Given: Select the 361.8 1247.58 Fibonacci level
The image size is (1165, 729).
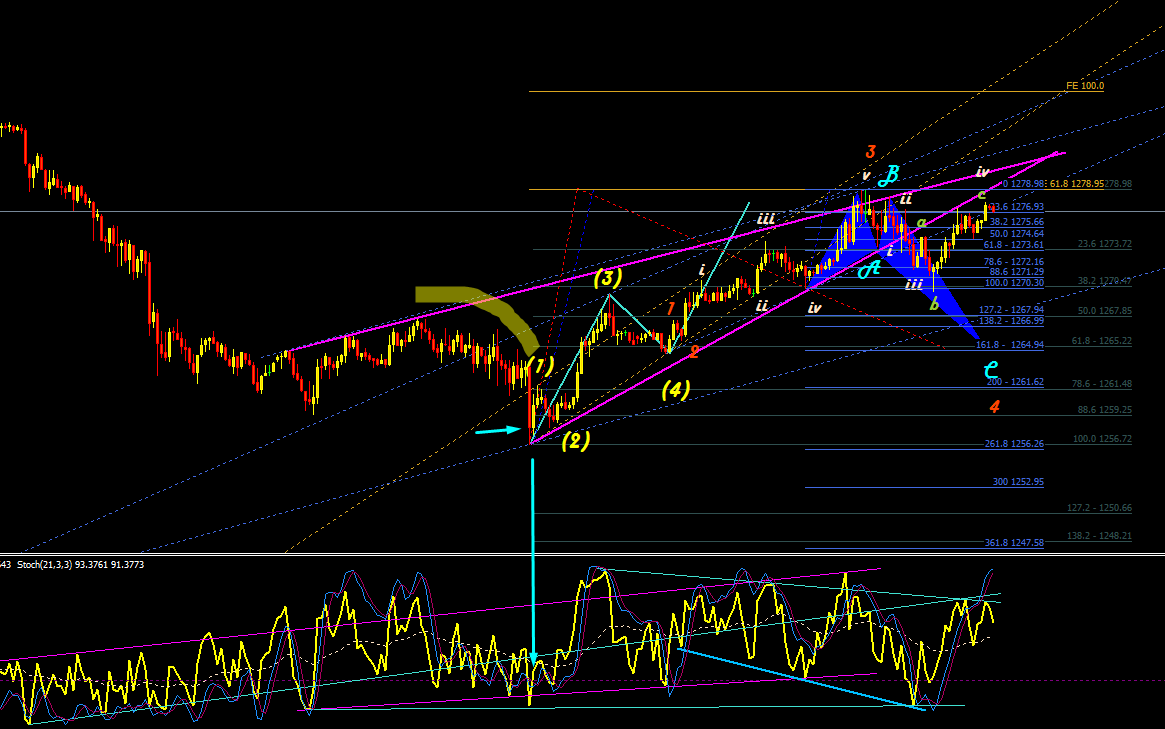Looking at the screenshot, I should click(1014, 543).
